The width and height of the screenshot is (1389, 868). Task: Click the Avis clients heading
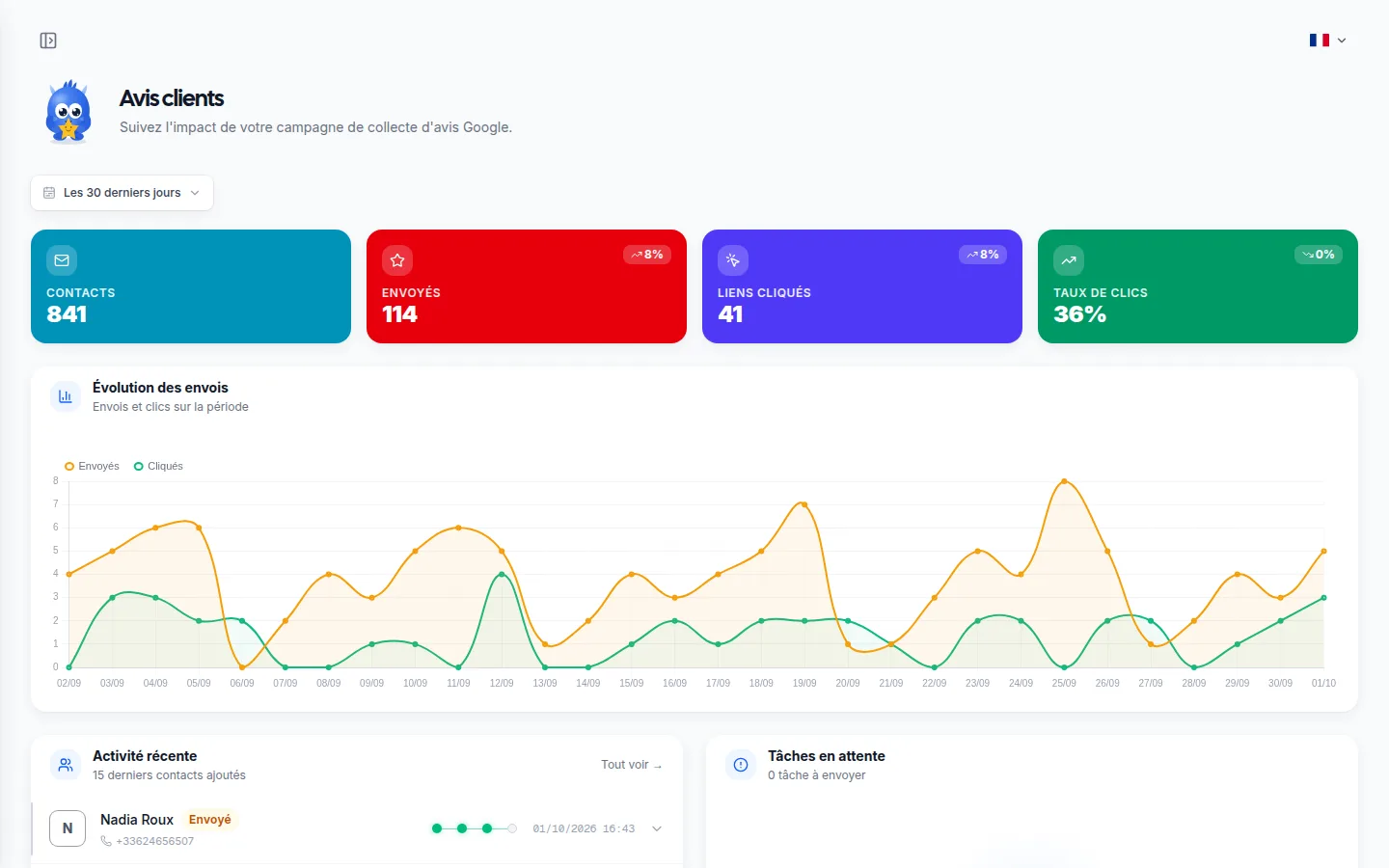point(172,98)
